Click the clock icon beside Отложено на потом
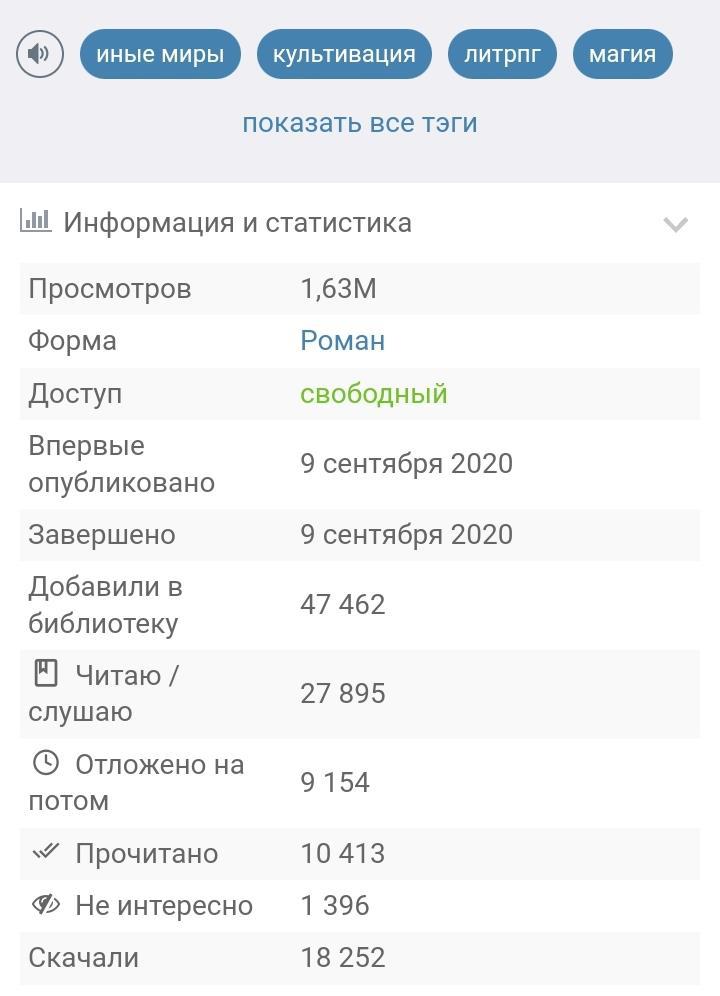 tap(46, 763)
